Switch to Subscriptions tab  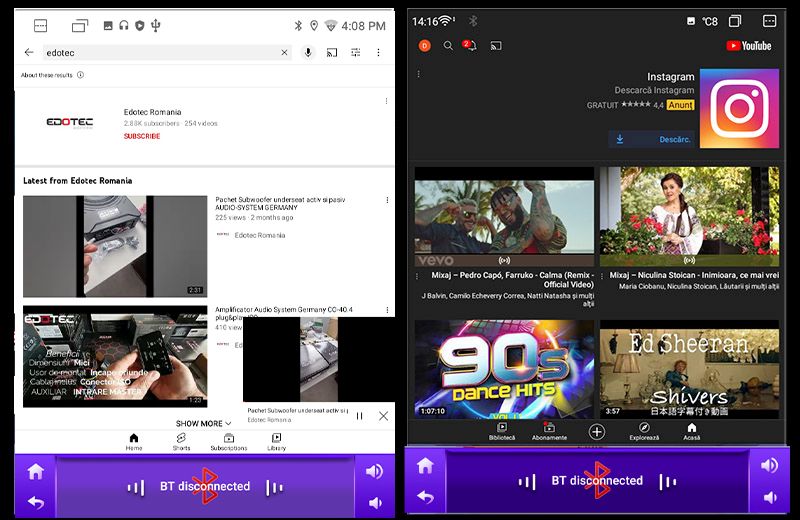point(229,441)
